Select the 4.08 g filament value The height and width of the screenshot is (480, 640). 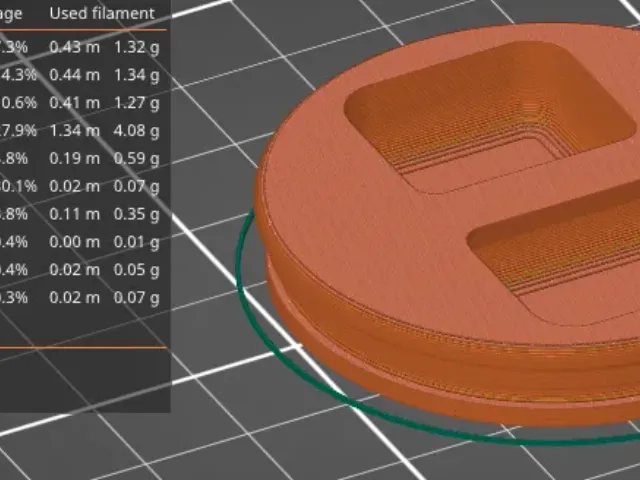pyautogui.click(x=136, y=131)
